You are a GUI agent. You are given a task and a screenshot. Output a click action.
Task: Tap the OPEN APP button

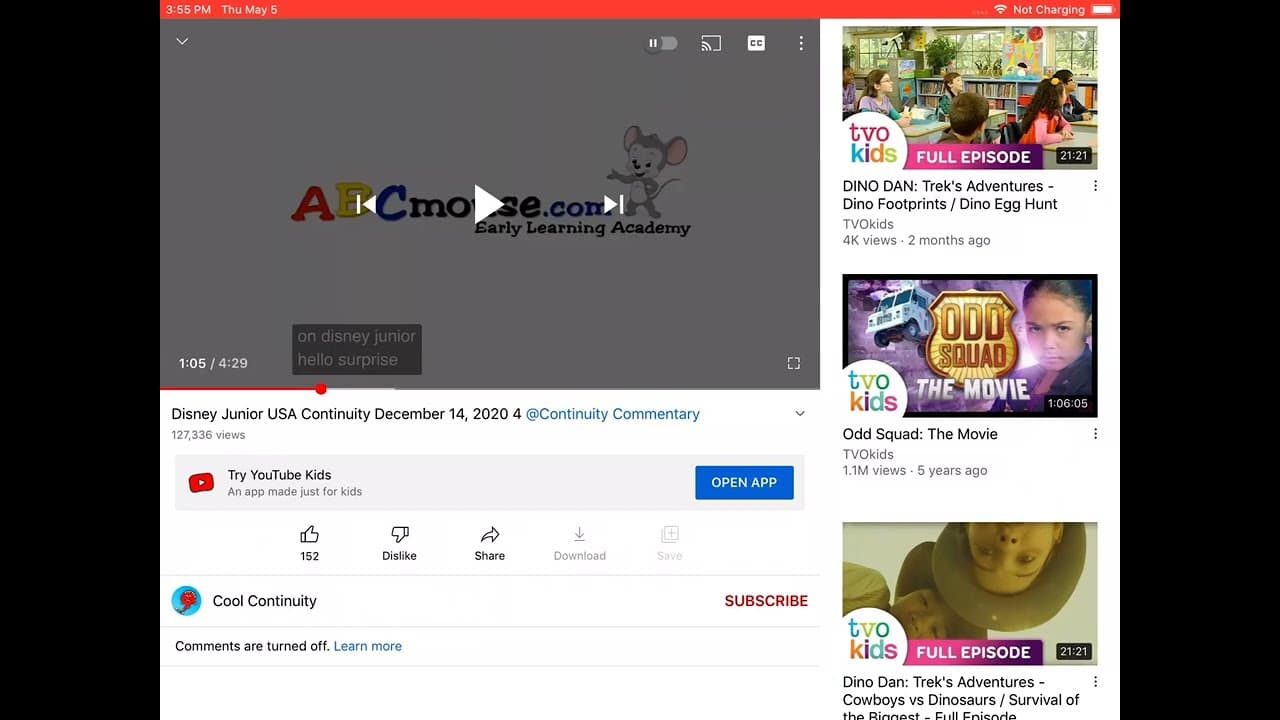coord(744,483)
